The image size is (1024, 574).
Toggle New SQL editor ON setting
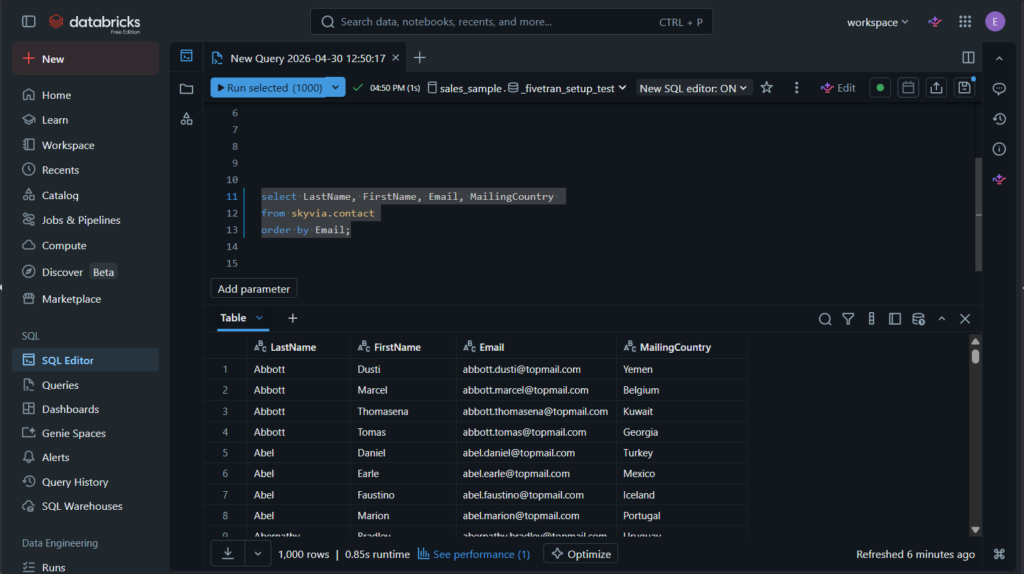[693, 88]
